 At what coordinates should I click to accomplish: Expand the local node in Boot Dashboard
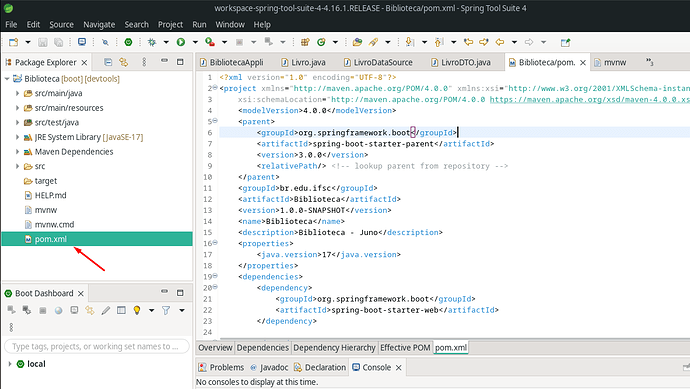tap(10, 364)
